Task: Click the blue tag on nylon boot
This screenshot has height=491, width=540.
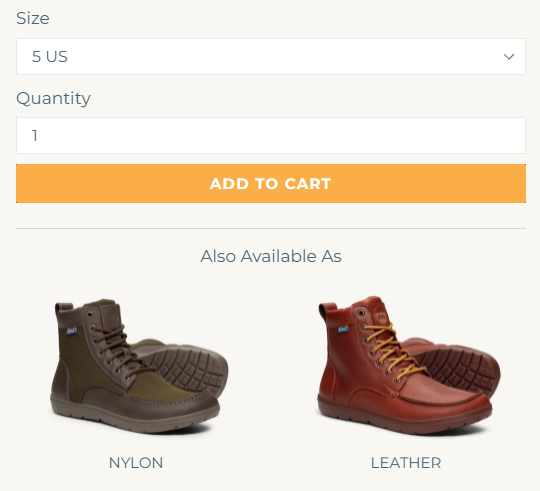Action: point(71,331)
